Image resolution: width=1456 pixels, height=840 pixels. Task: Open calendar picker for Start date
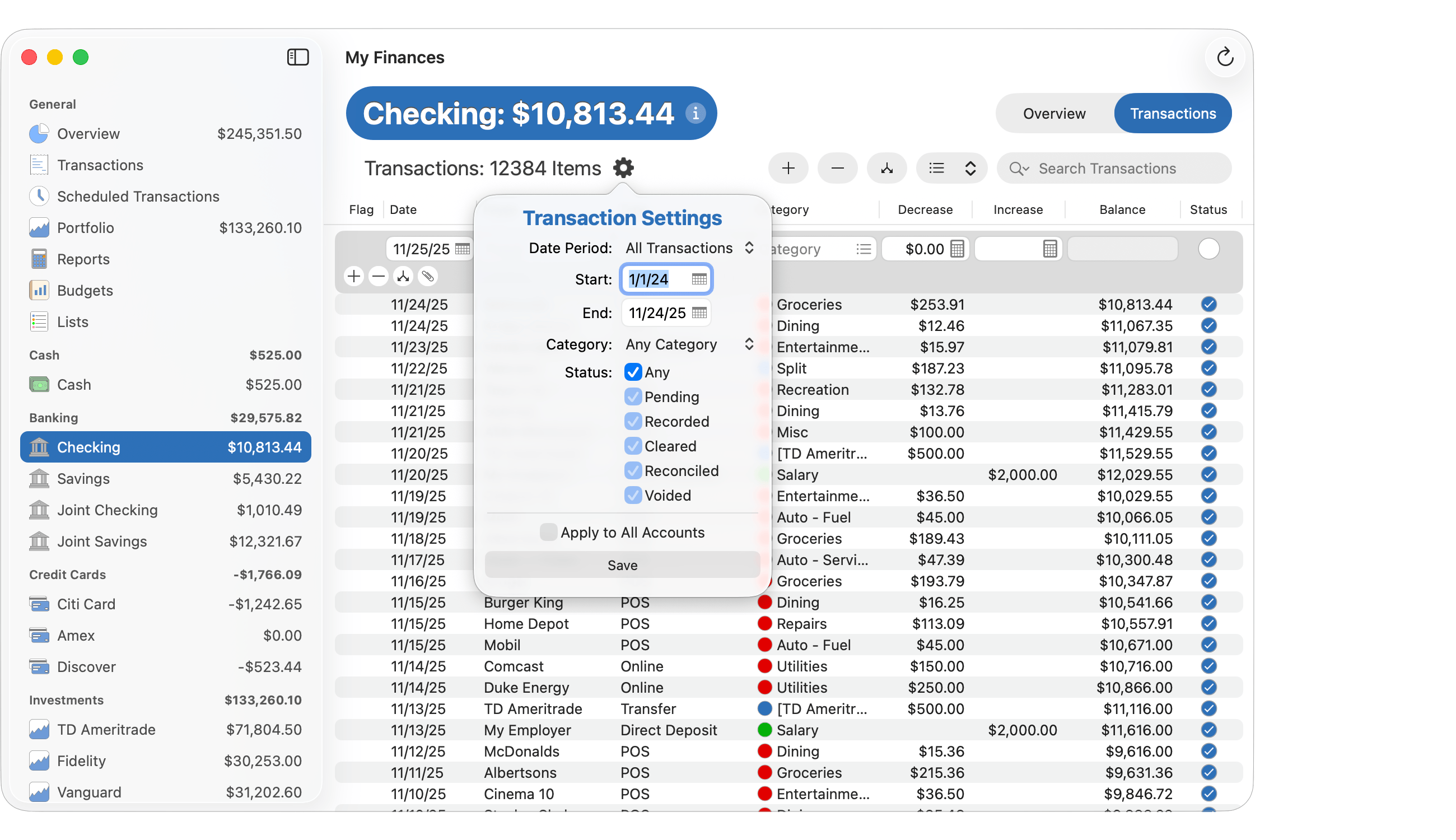pyautogui.click(x=698, y=279)
